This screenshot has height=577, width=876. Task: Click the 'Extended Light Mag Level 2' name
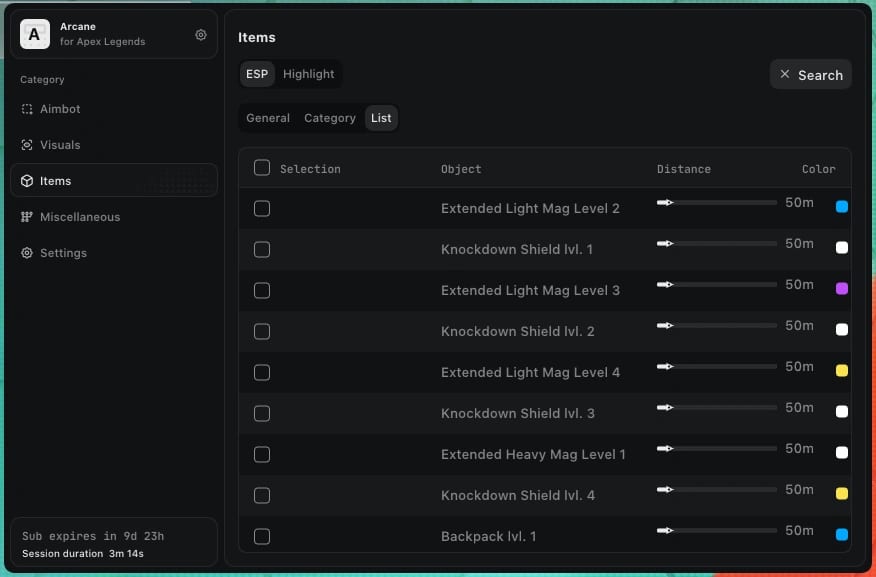pos(530,208)
